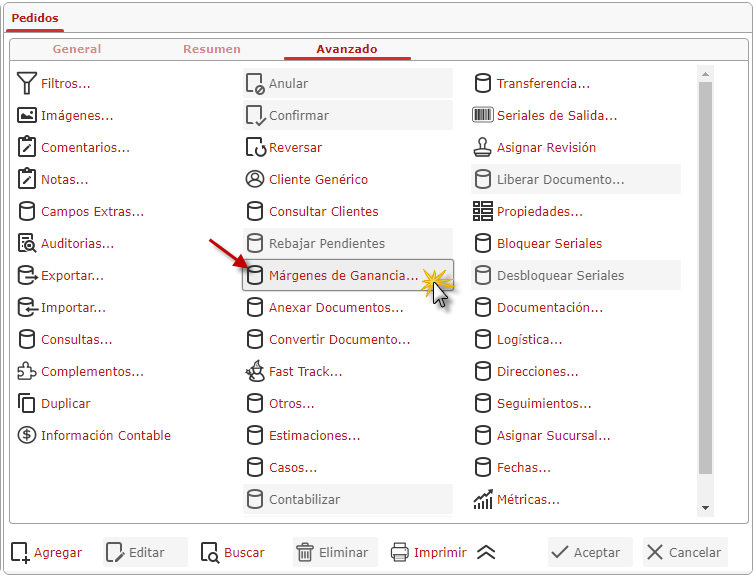
Task: Click the Cancelar button
Action: [685, 552]
